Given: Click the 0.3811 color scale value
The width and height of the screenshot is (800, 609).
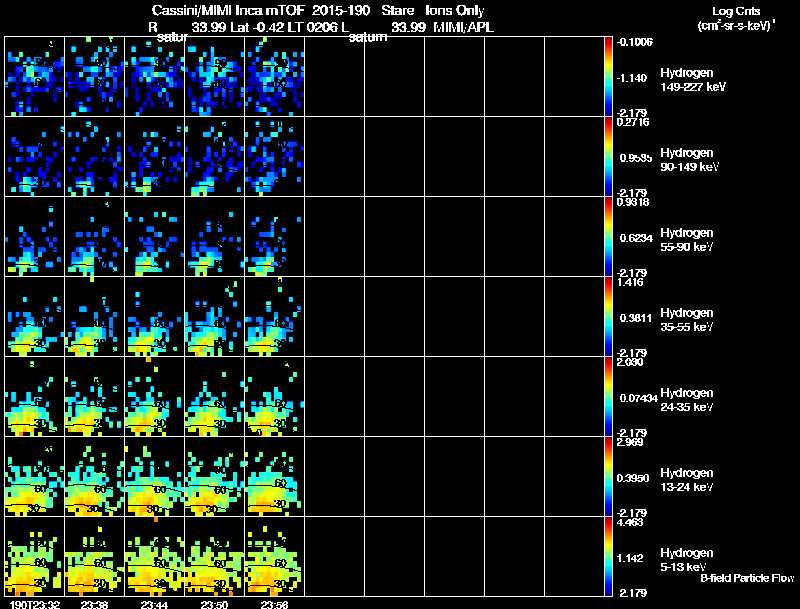Looking at the screenshot, I should pyautogui.click(x=636, y=318).
